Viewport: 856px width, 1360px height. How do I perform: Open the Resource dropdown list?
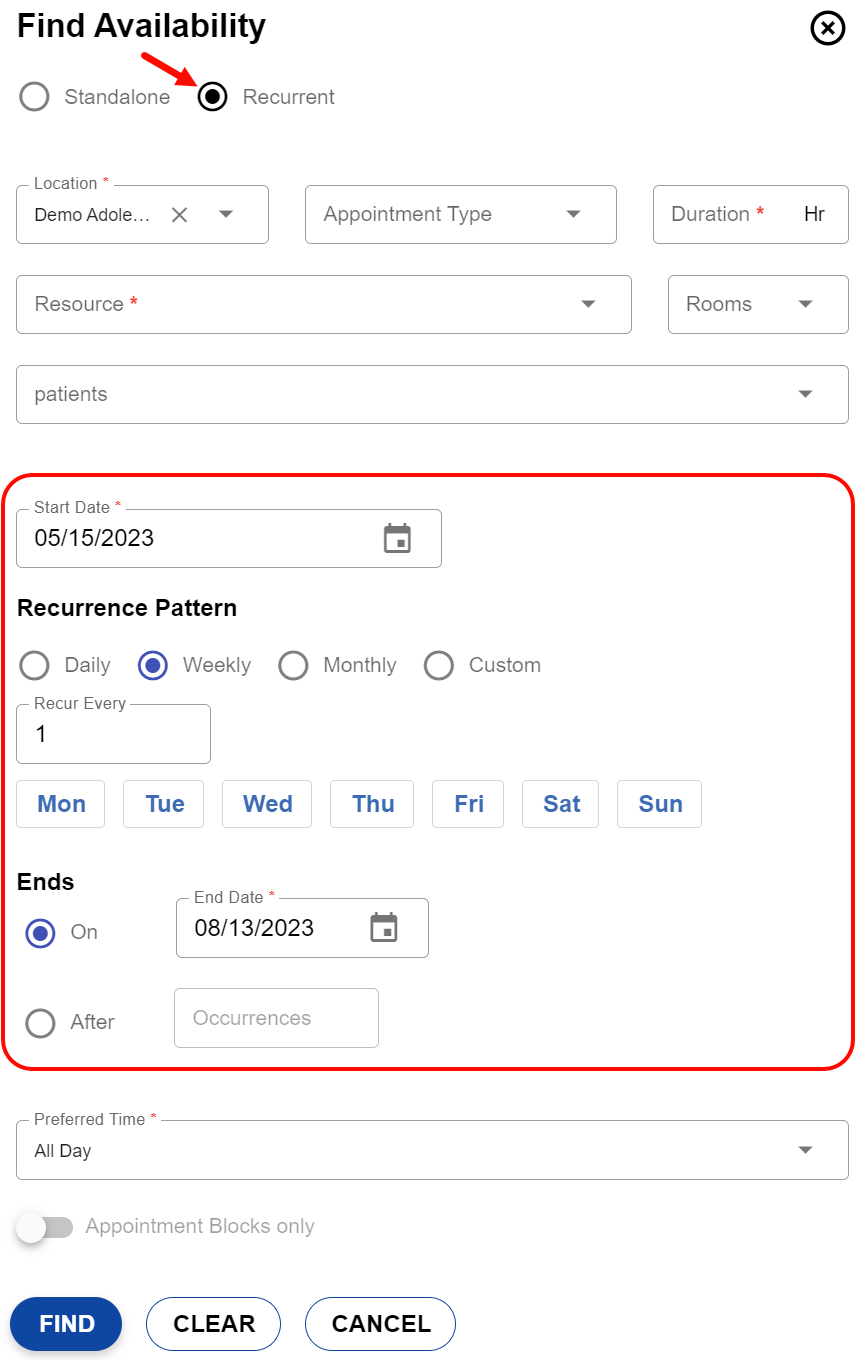tap(588, 304)
